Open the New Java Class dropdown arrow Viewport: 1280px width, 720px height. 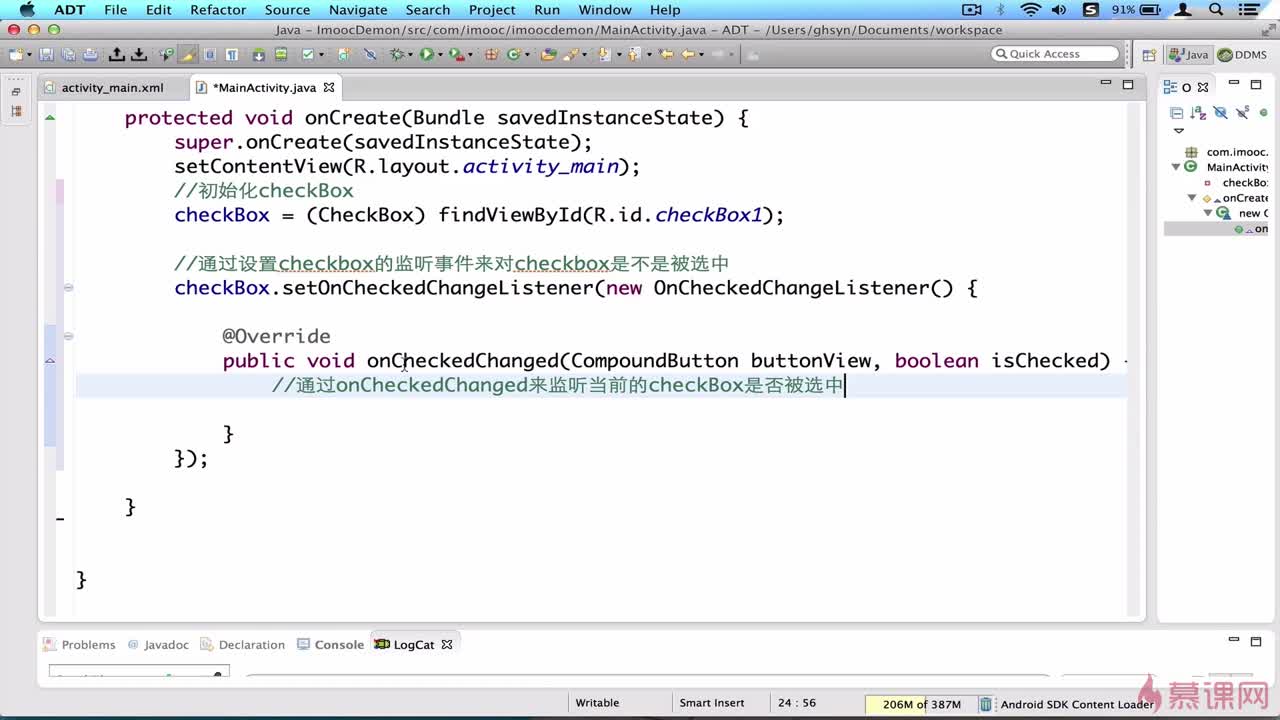(x=528, y=54)
